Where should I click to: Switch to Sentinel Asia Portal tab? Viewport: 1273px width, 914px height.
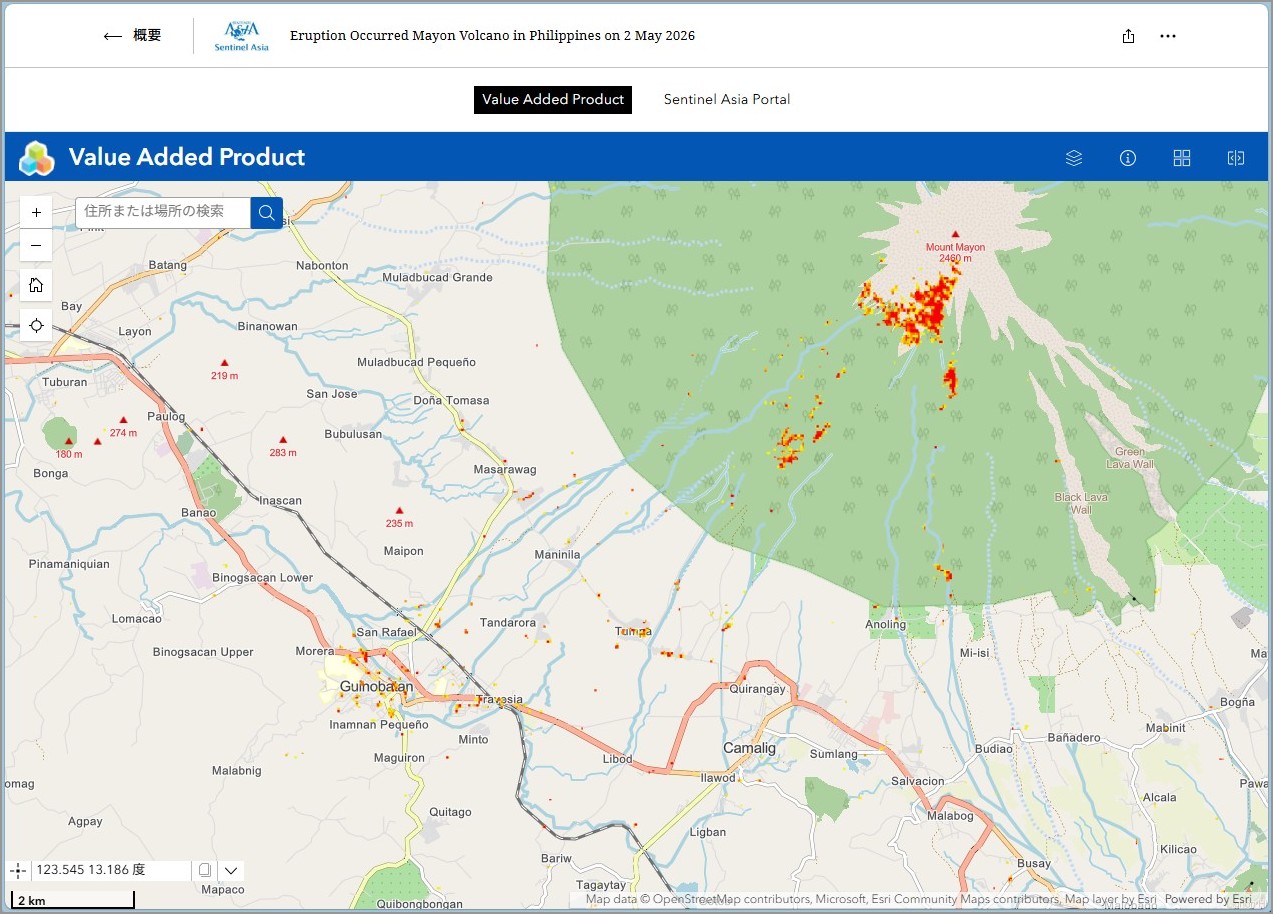(x=727, y=99)
